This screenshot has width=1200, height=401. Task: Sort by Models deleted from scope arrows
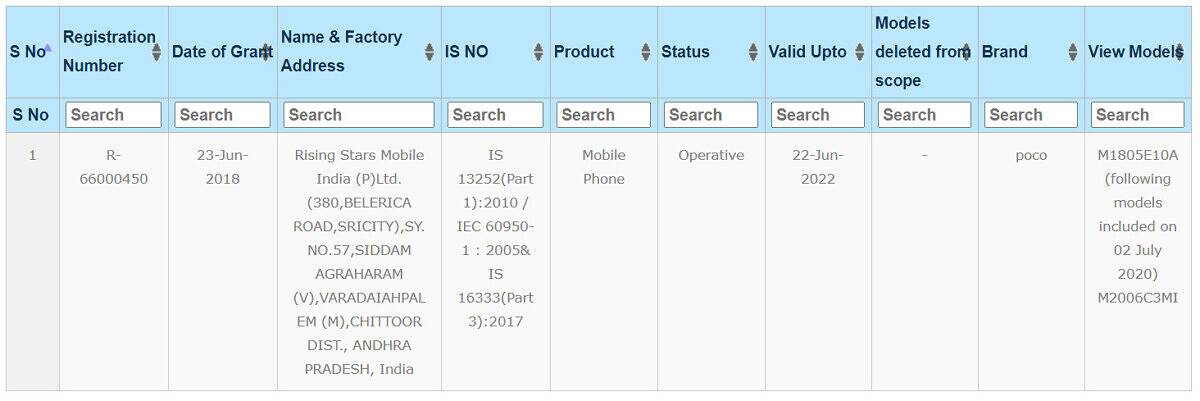tap(966, 52)
